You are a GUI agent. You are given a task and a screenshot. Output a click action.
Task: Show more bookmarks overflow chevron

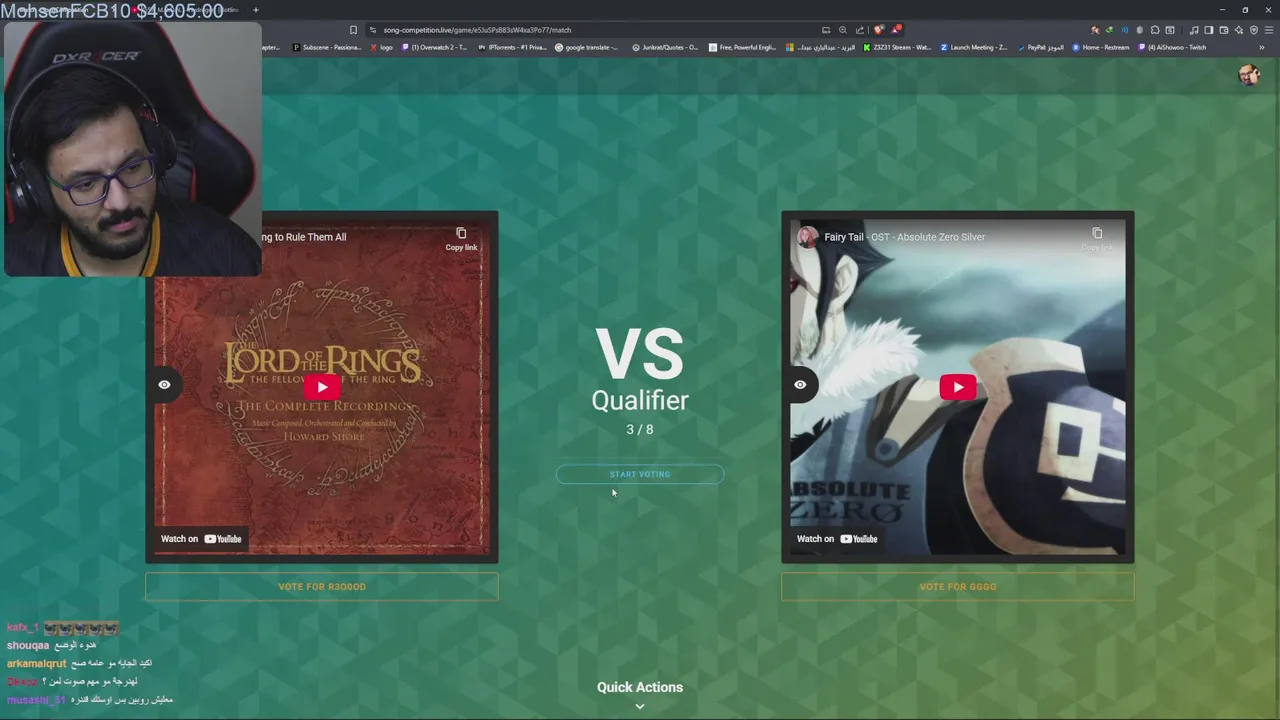pos(1262,47)
